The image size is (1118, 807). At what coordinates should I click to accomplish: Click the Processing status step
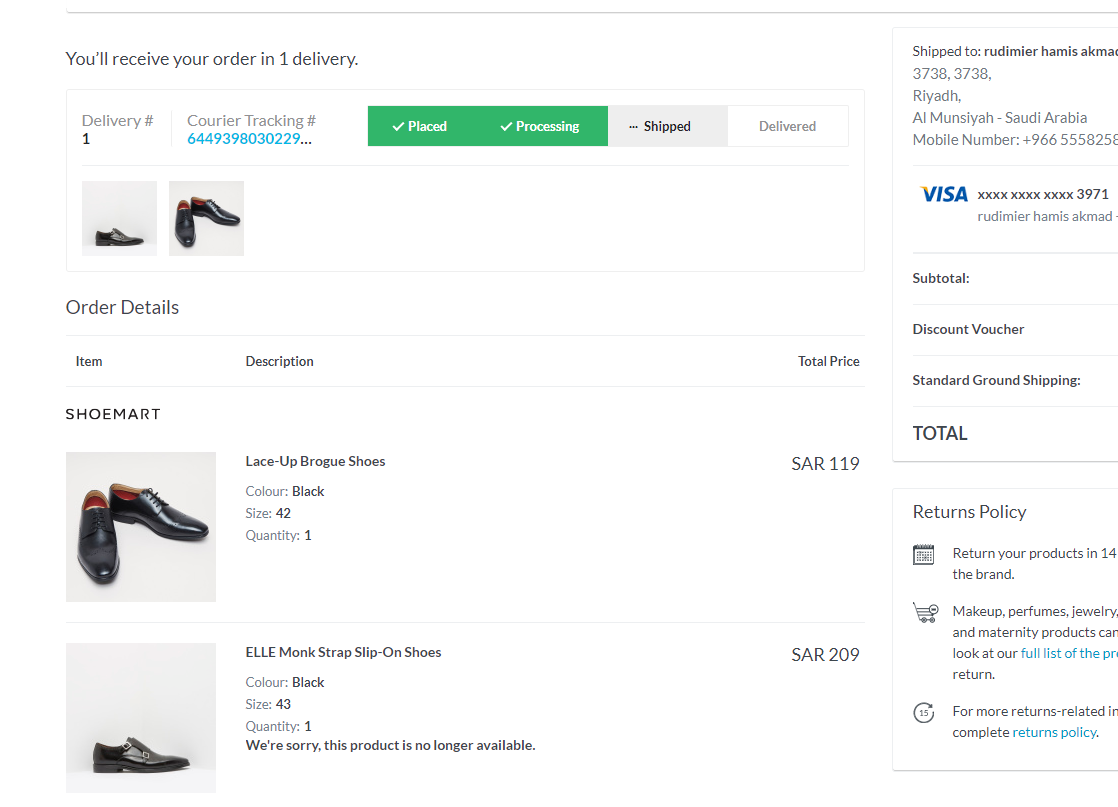[x=540, y=126]
